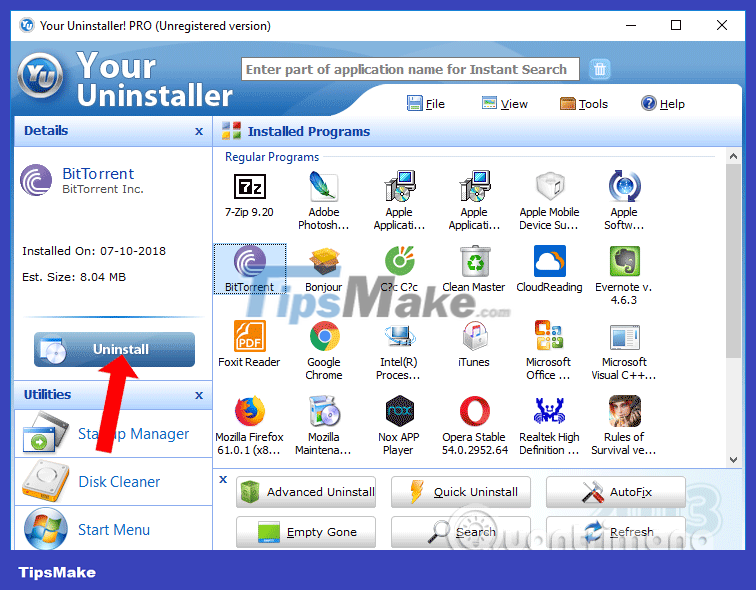This screenshot has width=756, height=590.
Task: Open the Startup Manager utility
Action: click(x=114, y=433)
